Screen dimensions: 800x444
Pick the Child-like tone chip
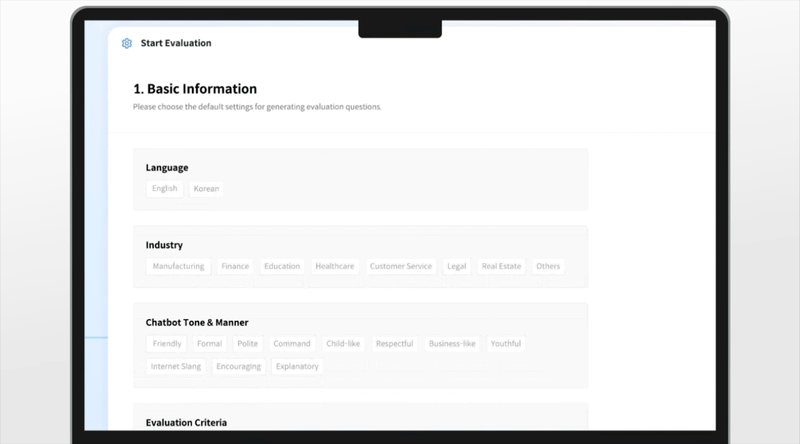pos(343,343)
